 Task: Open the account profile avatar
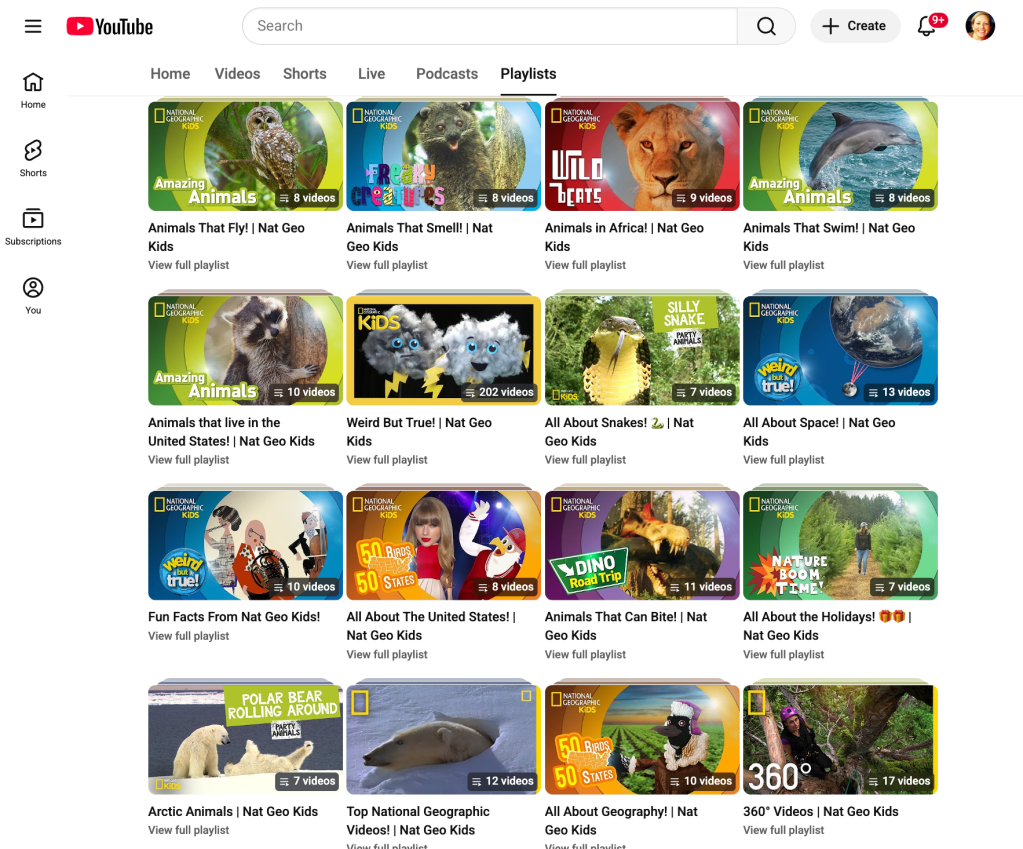[979, 26]
